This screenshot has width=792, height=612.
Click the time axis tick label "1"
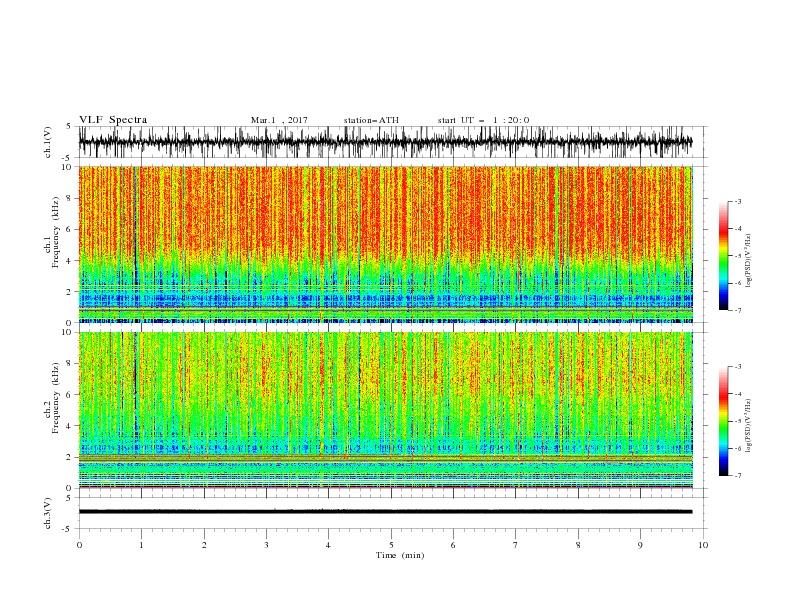point(141,545)
